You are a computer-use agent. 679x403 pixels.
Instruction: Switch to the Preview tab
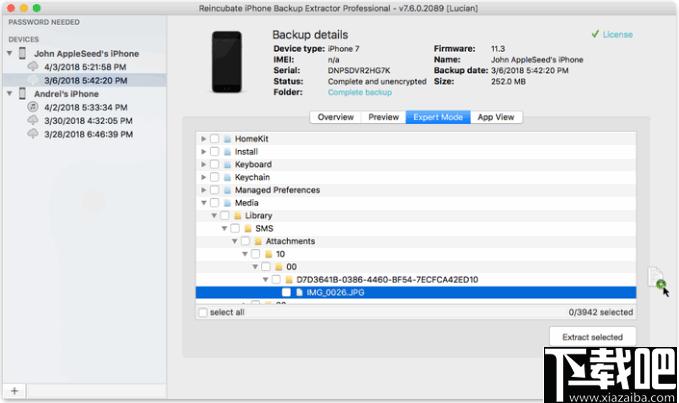(383, 117)
